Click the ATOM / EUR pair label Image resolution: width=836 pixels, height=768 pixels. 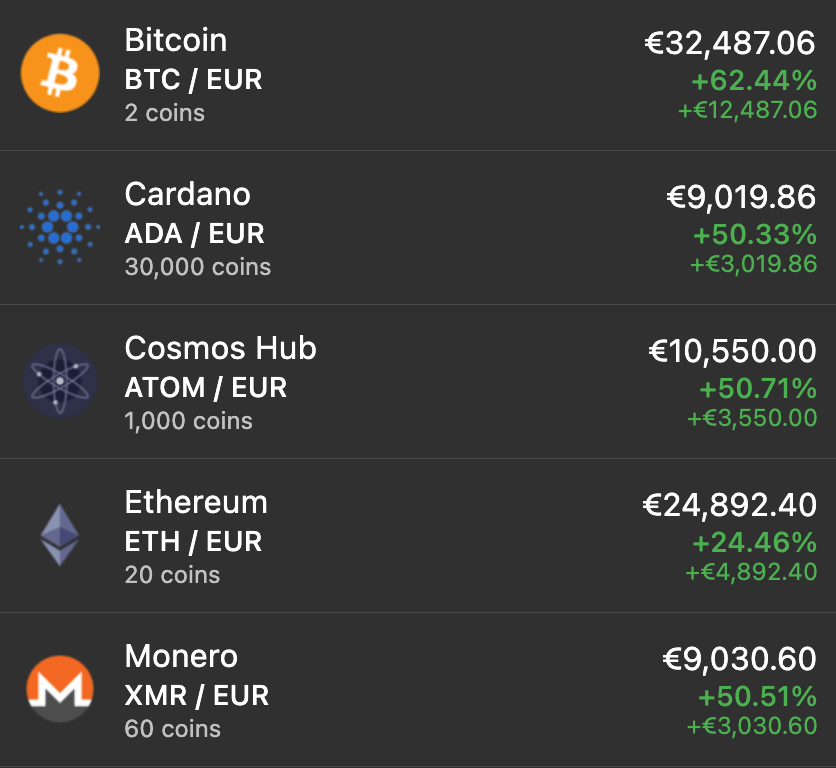[205, 388]
